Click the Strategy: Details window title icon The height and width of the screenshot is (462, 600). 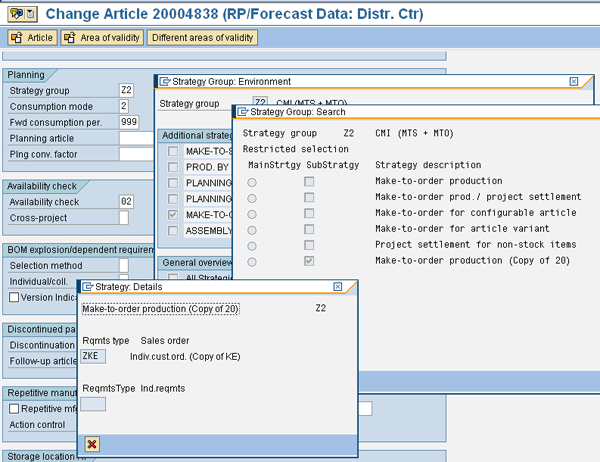[x=87, y=287]
